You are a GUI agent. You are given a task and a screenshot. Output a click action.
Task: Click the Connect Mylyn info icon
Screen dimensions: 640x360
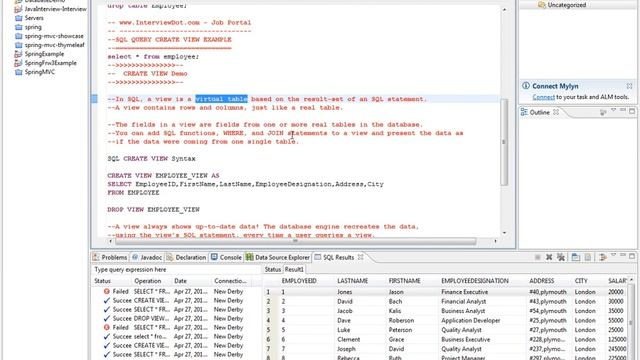[526, 86]
